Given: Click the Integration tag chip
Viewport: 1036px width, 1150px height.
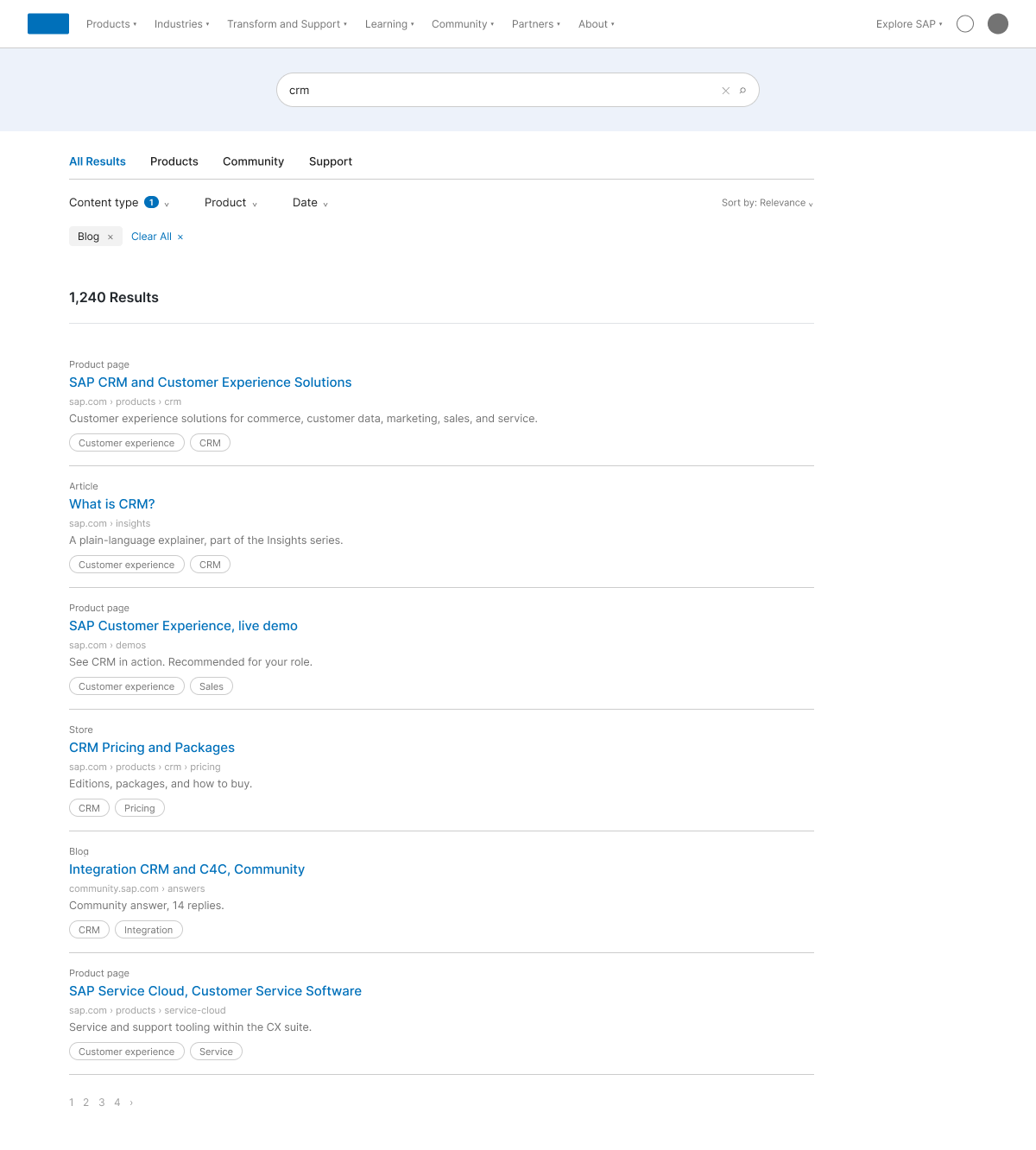Looking at the screenshot, I should pos(148,930).
